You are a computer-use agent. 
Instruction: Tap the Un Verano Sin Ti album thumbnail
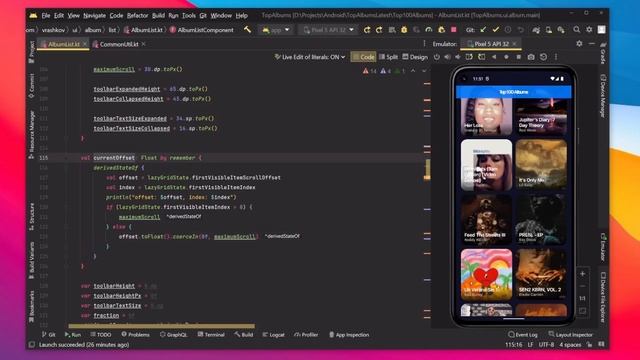[486, 274]
